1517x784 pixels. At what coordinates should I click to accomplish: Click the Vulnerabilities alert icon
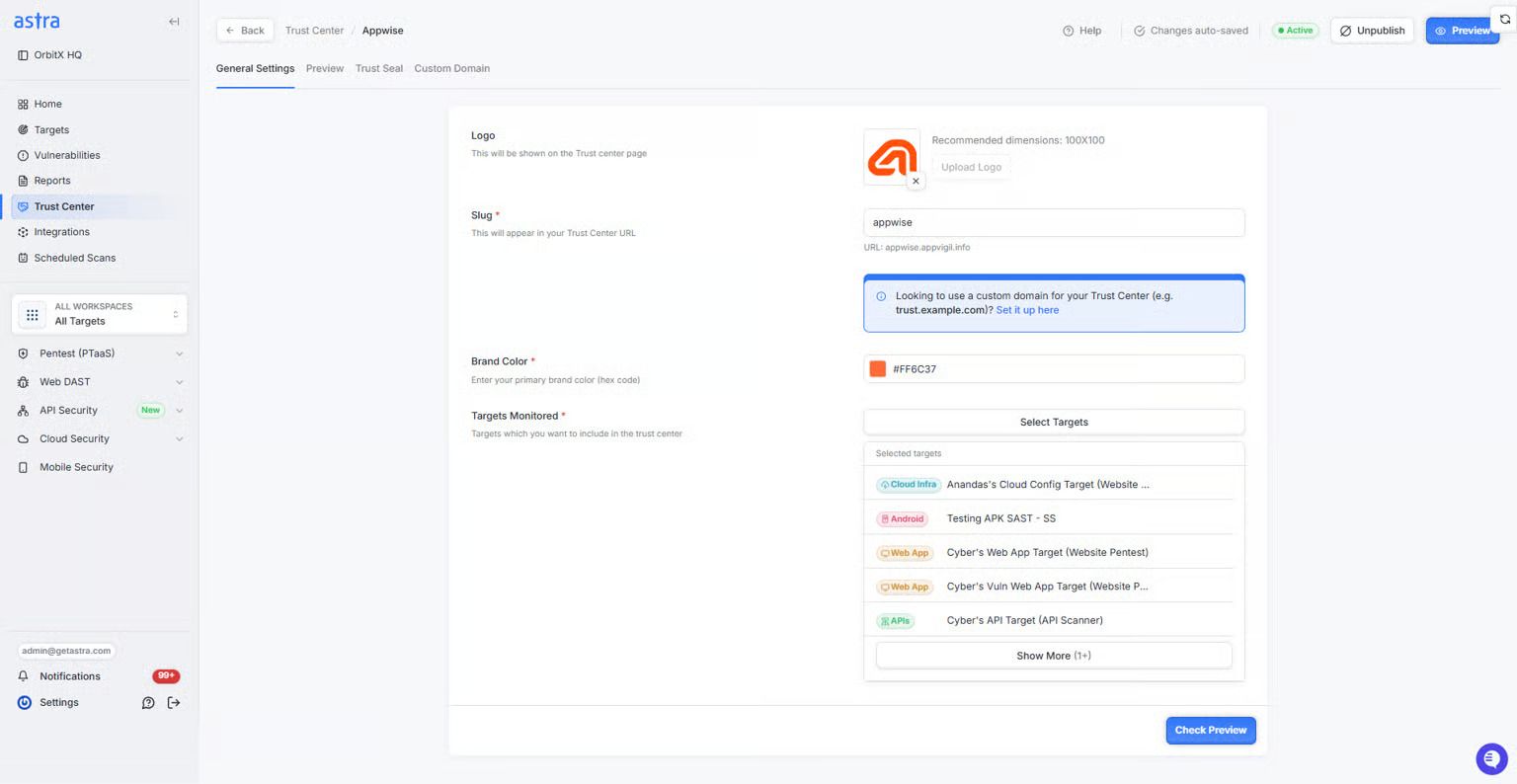(23, 155)
